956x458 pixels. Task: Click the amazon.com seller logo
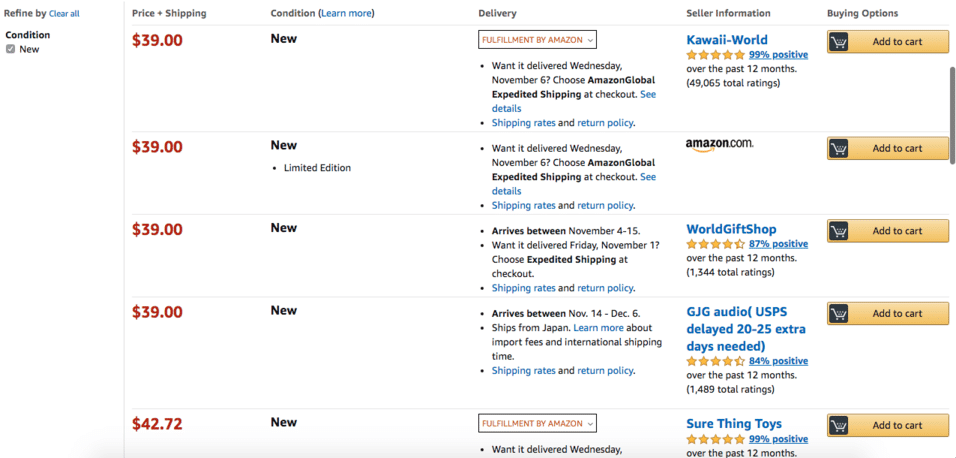(719, 145)
